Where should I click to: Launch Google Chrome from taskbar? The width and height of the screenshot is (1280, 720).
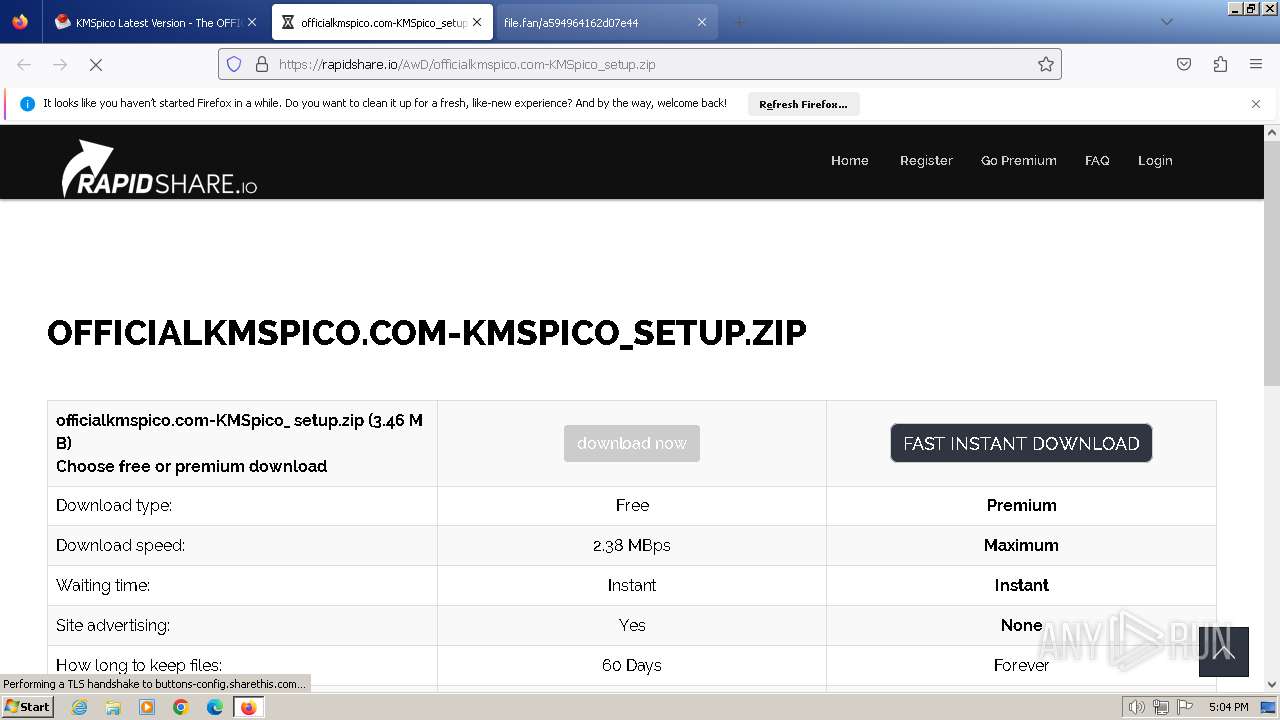[181, 707]
